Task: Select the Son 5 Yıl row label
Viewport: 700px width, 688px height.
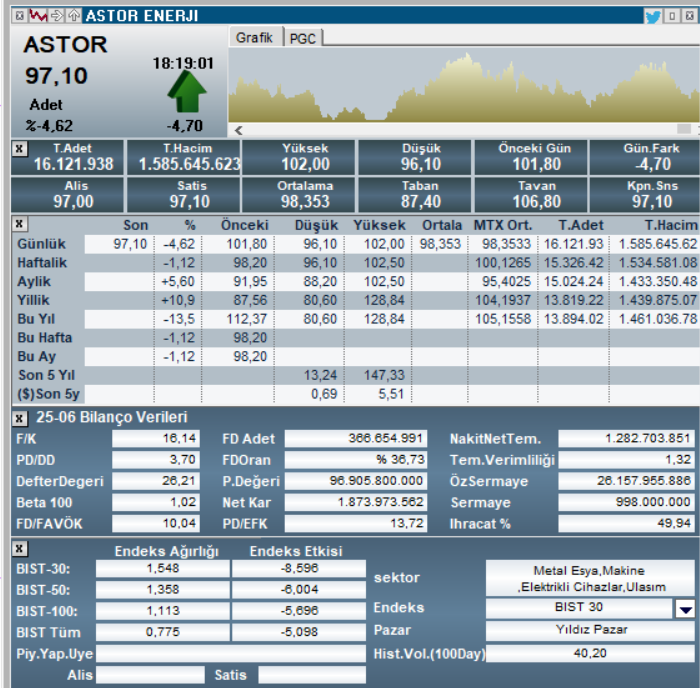Action: (x=46, y=375)
